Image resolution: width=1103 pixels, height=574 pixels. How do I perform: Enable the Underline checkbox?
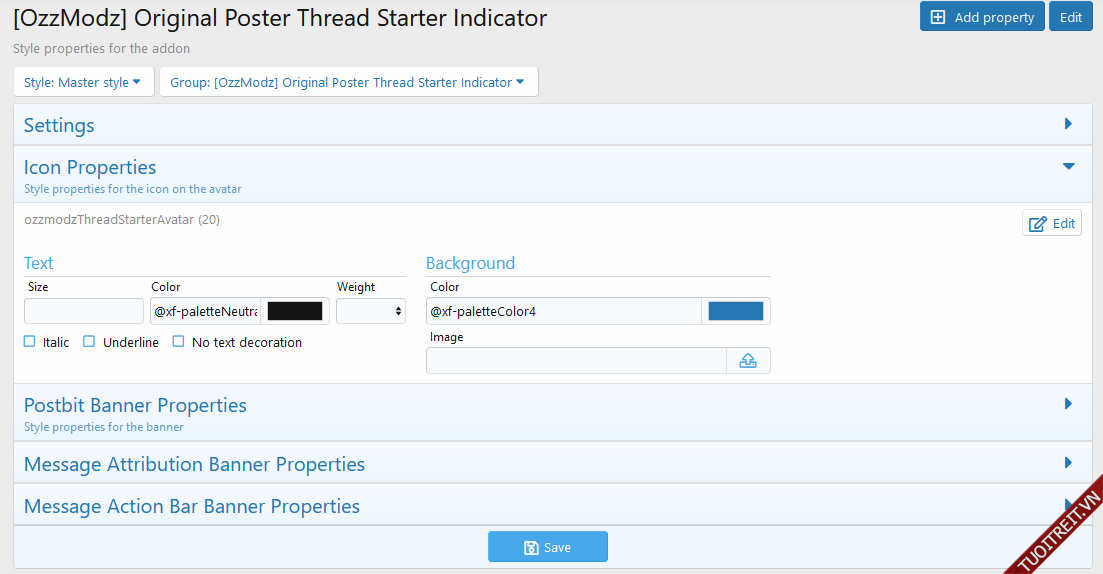[89, 342]
